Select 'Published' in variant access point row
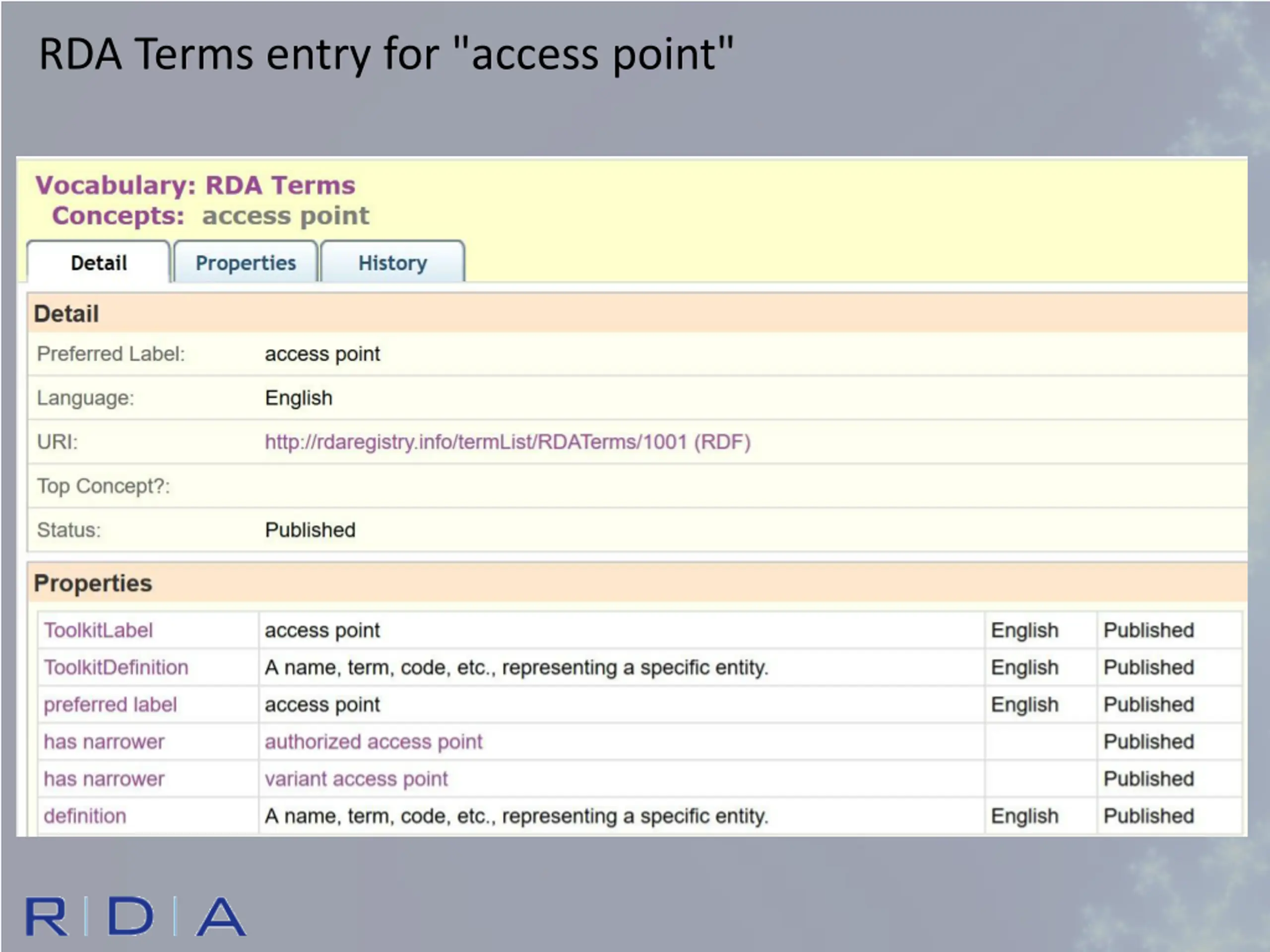The image size is (1270, 952). tap(1149, 778)
